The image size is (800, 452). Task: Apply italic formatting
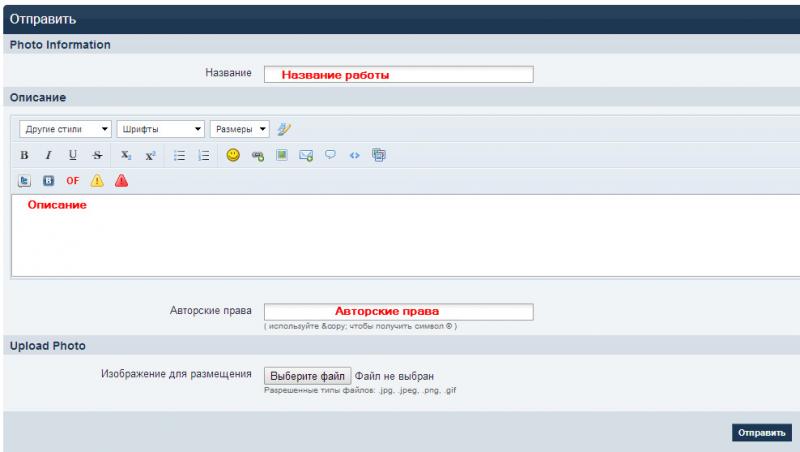48,155
